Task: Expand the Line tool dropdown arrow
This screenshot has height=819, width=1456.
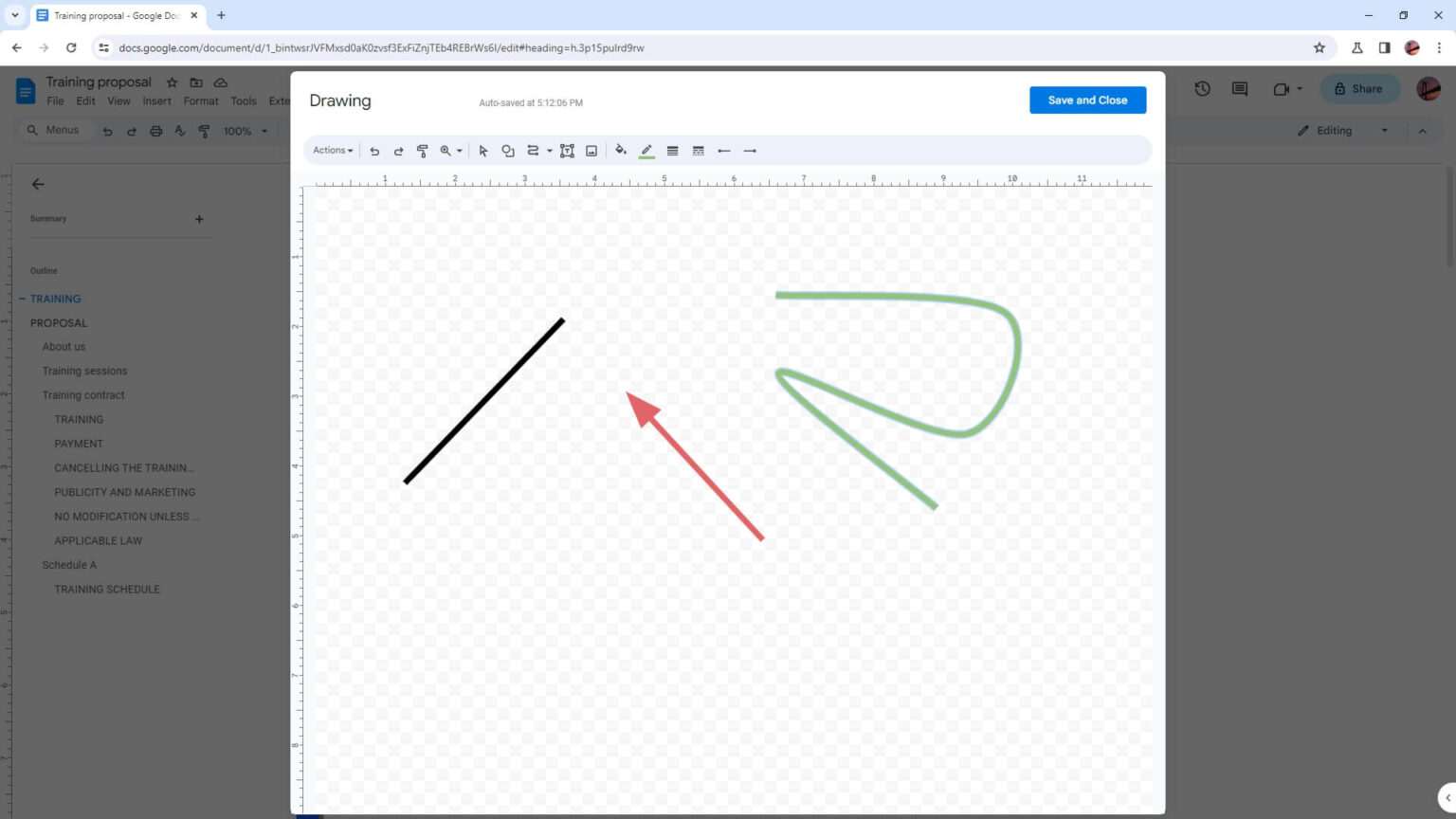Action: (x=549, y=150)
